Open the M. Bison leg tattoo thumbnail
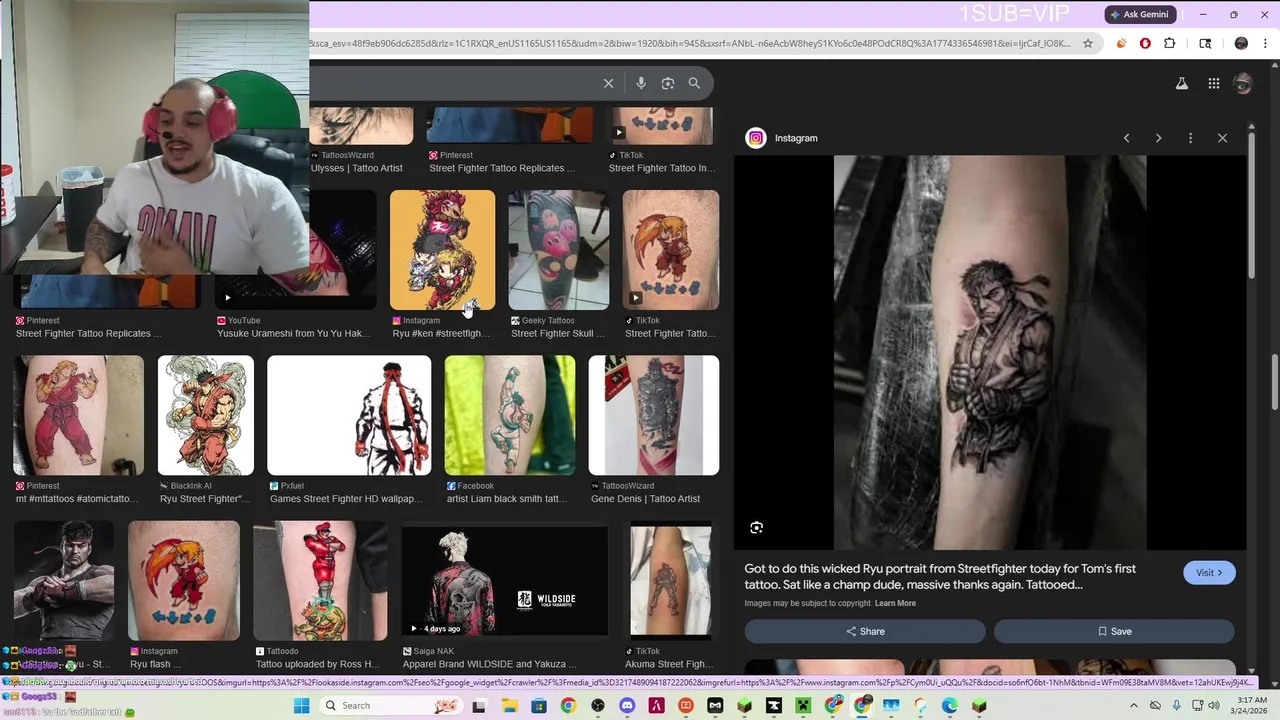The height and width of the screenshot is (720, 1280). (320, 580)
